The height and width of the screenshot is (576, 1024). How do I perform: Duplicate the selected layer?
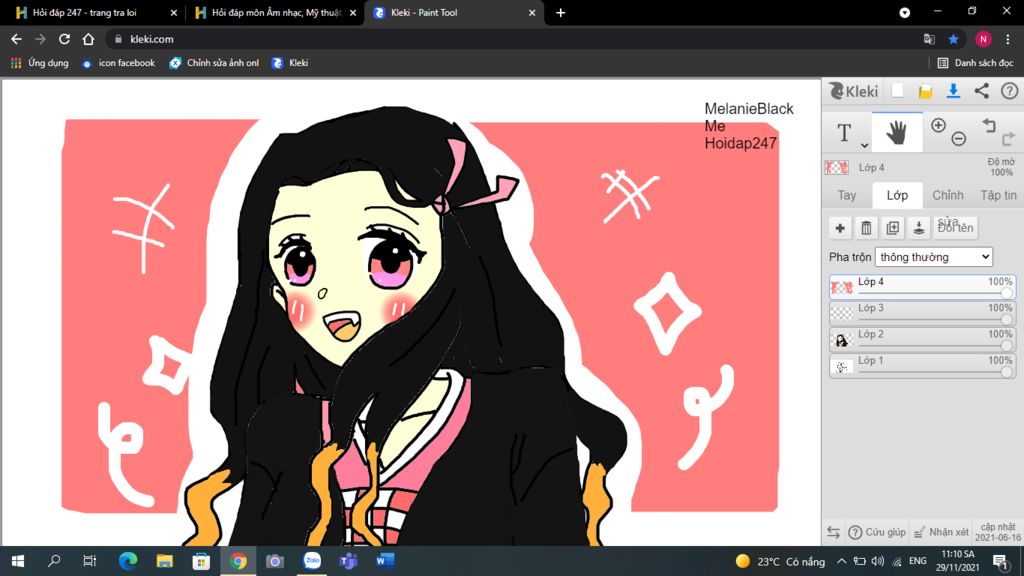[x=893, y=228]
